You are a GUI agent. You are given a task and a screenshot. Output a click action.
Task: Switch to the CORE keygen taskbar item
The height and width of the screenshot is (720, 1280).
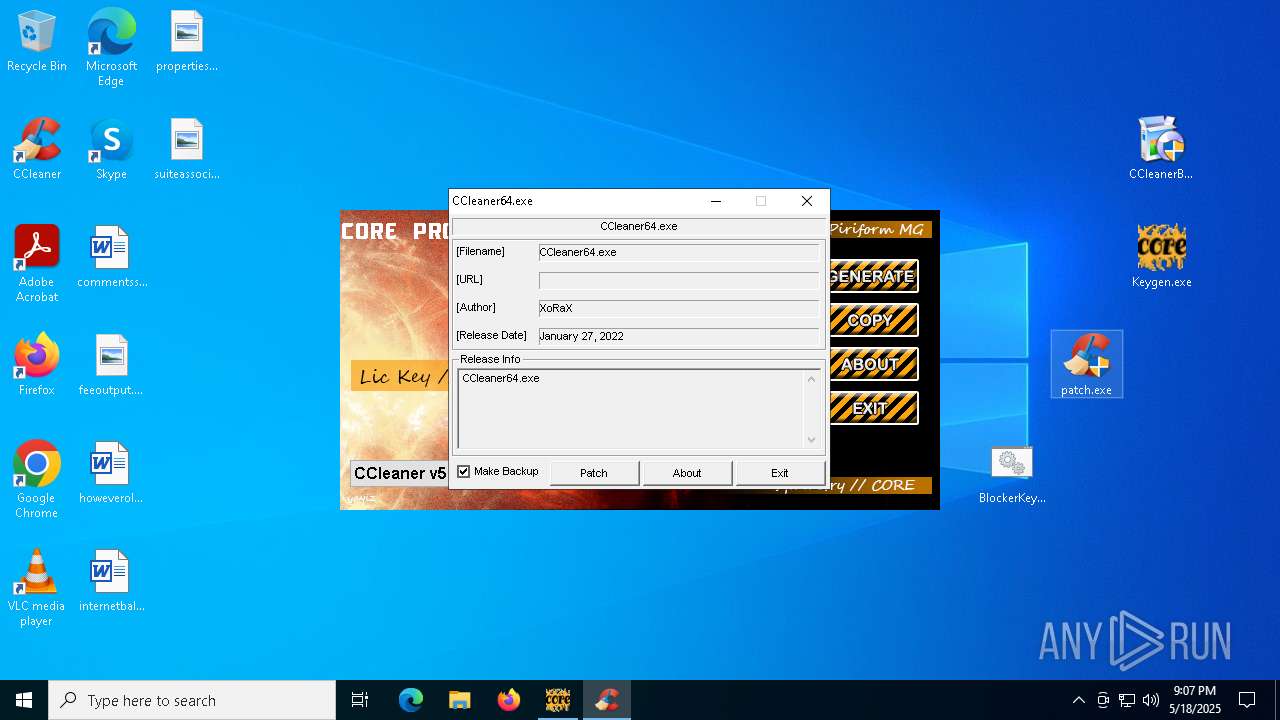tap(557, 700)
